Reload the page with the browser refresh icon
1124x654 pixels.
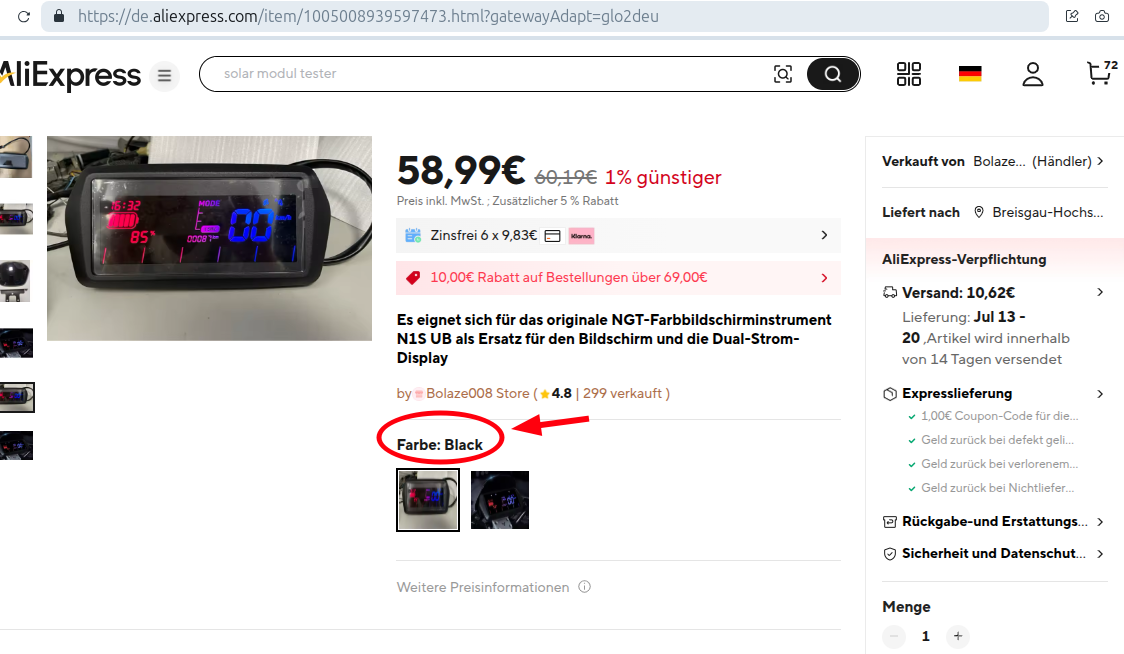[24, 16]
